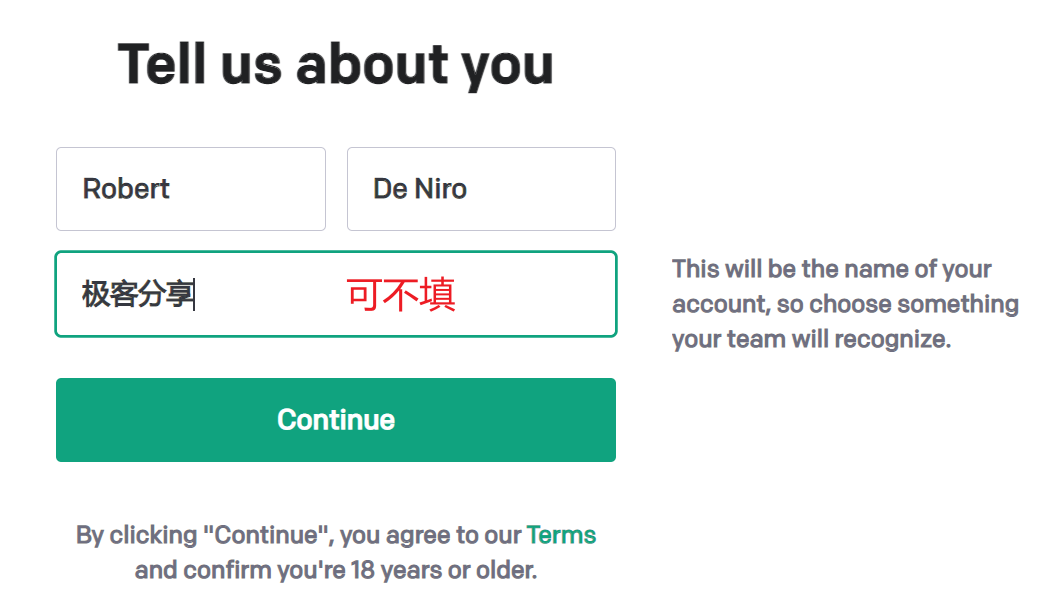Click the green Continue button
The height and width of the screenshot is (608, 1051).
(336, 420)
